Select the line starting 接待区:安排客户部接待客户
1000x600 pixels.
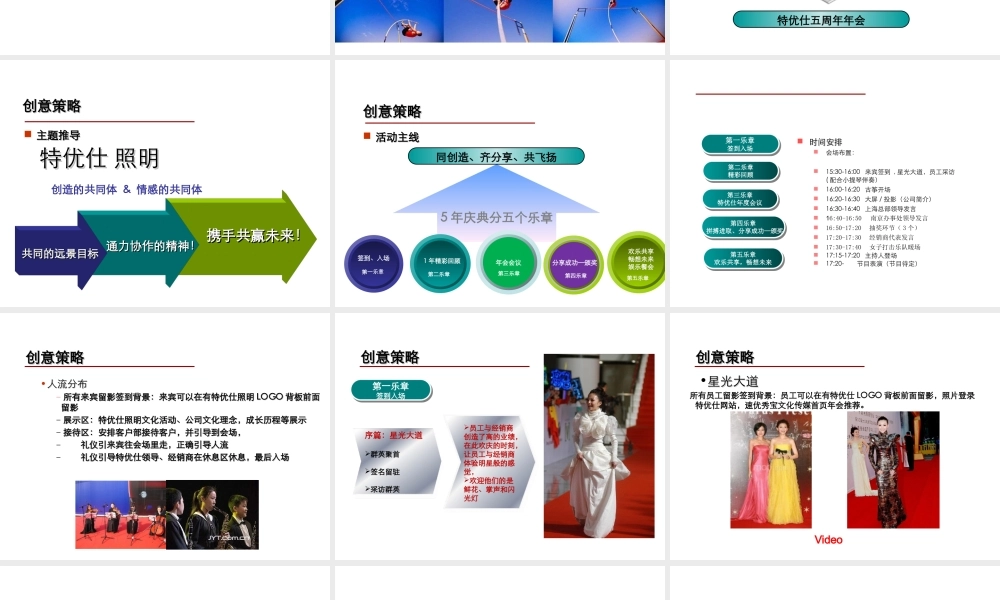pos(152,432)
